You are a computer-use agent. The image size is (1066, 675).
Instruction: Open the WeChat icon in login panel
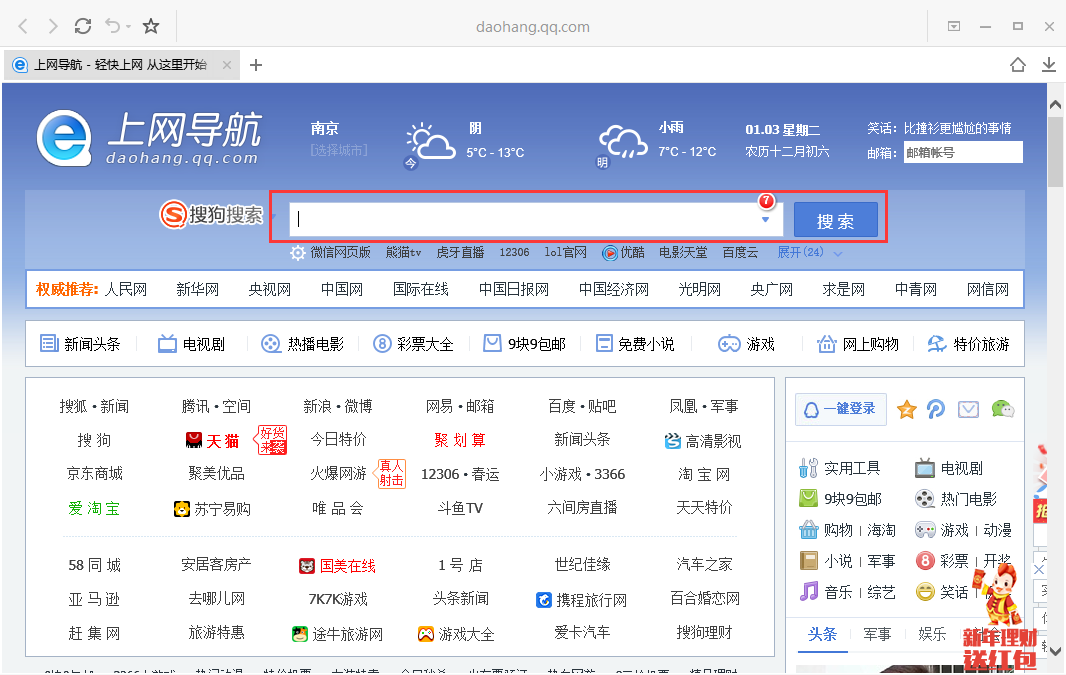1002,409
